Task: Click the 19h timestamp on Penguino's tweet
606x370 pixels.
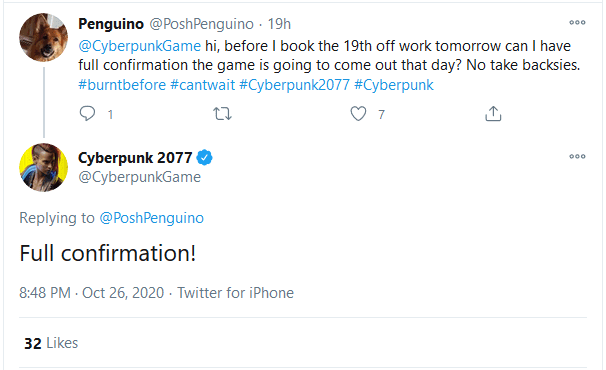Action: (x=279, y=24)
